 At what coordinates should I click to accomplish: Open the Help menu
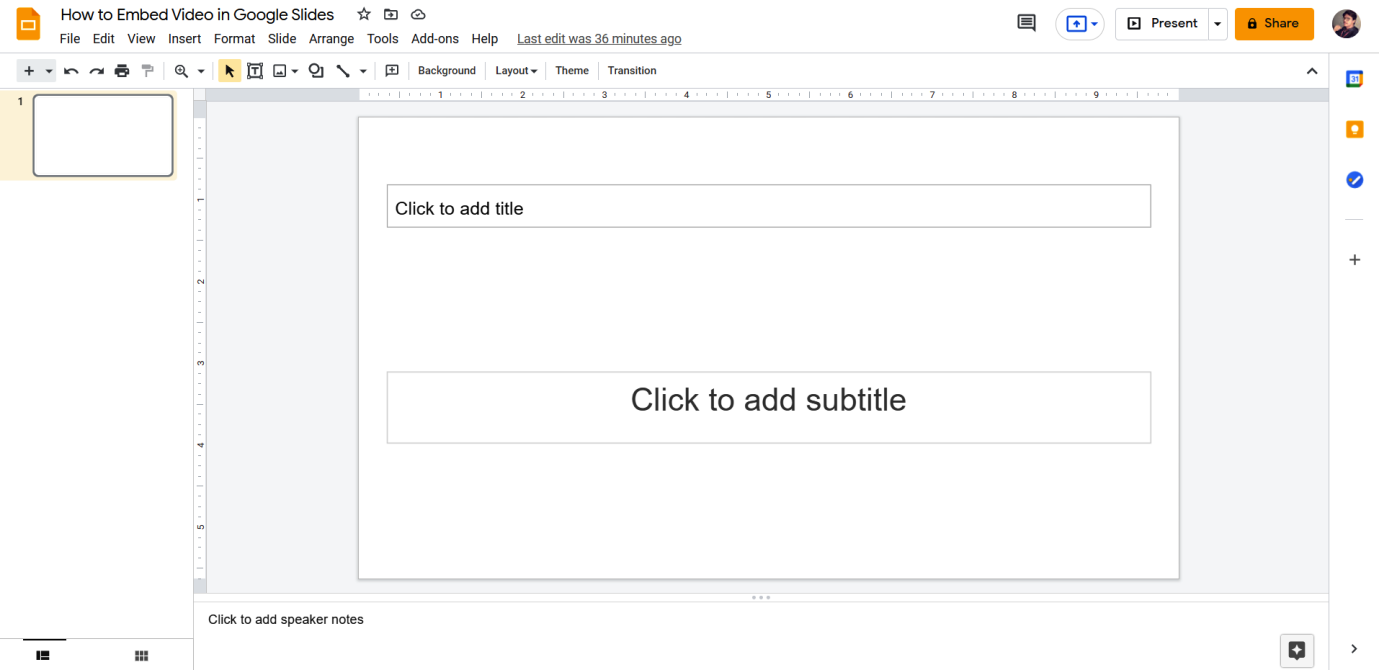(485, 39)
